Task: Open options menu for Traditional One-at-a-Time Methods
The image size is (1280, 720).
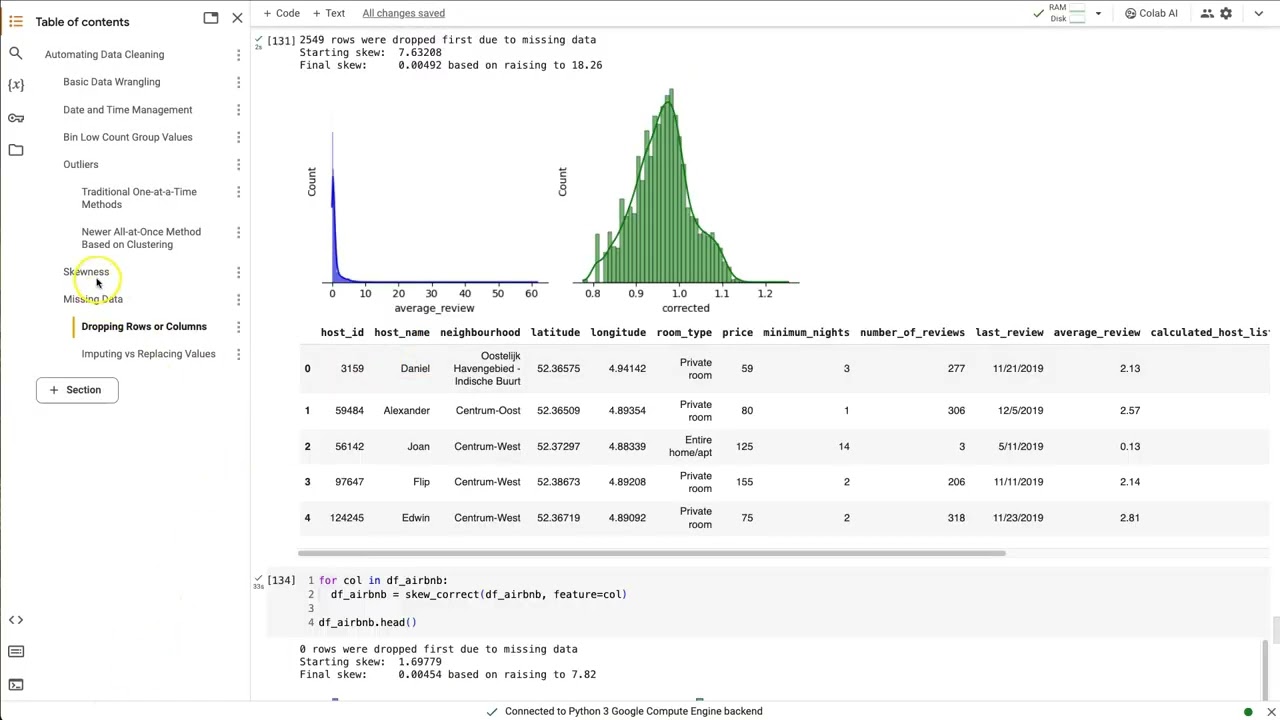Action: [238, 192]
